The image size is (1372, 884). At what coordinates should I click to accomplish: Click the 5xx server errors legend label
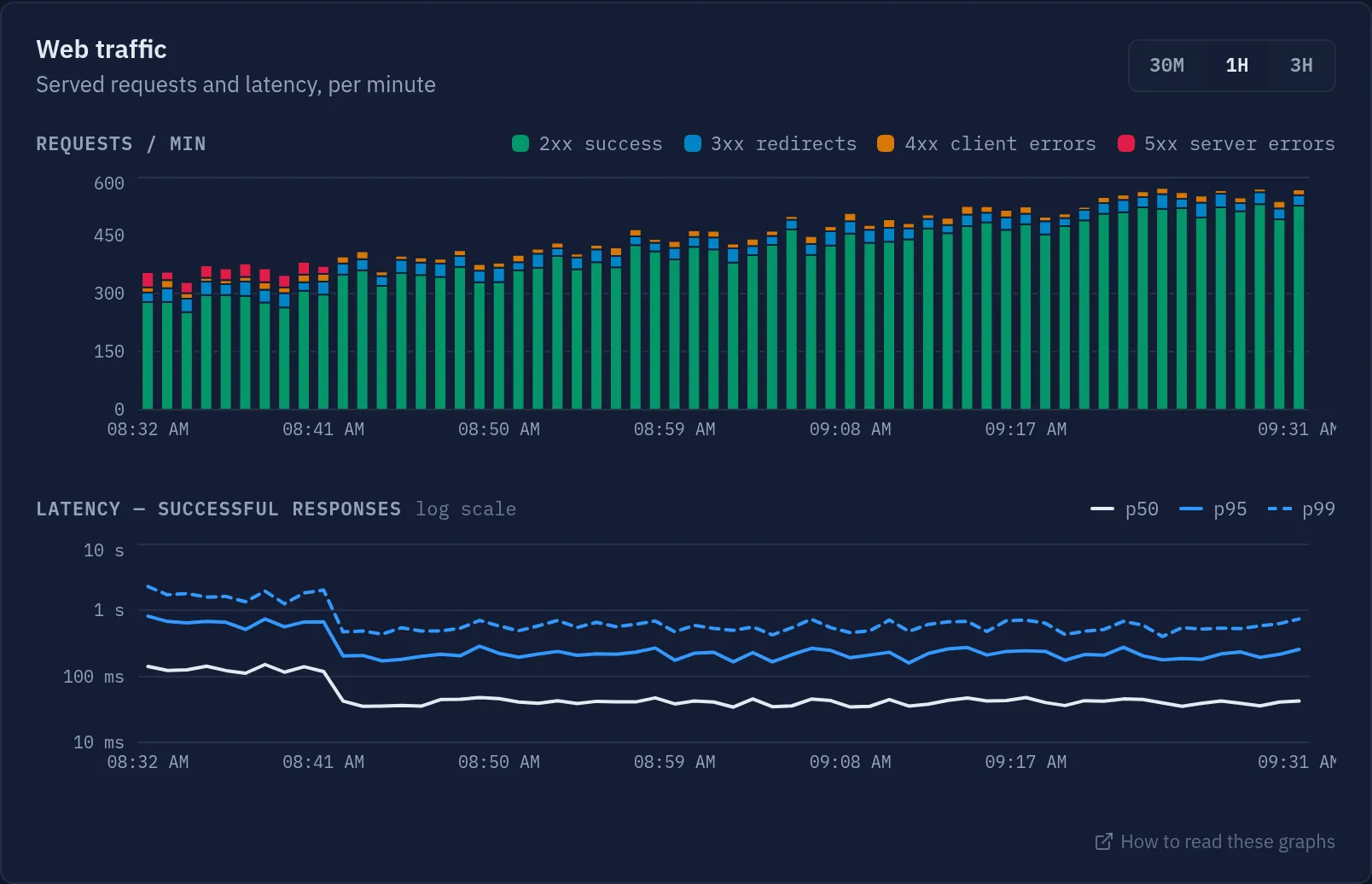click(x=1240, y=143)
